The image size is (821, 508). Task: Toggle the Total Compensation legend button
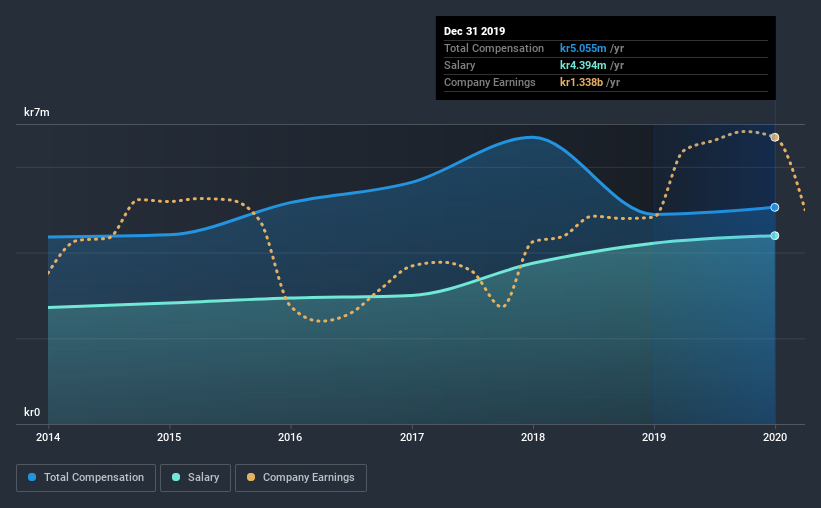(x=86, y=478)
